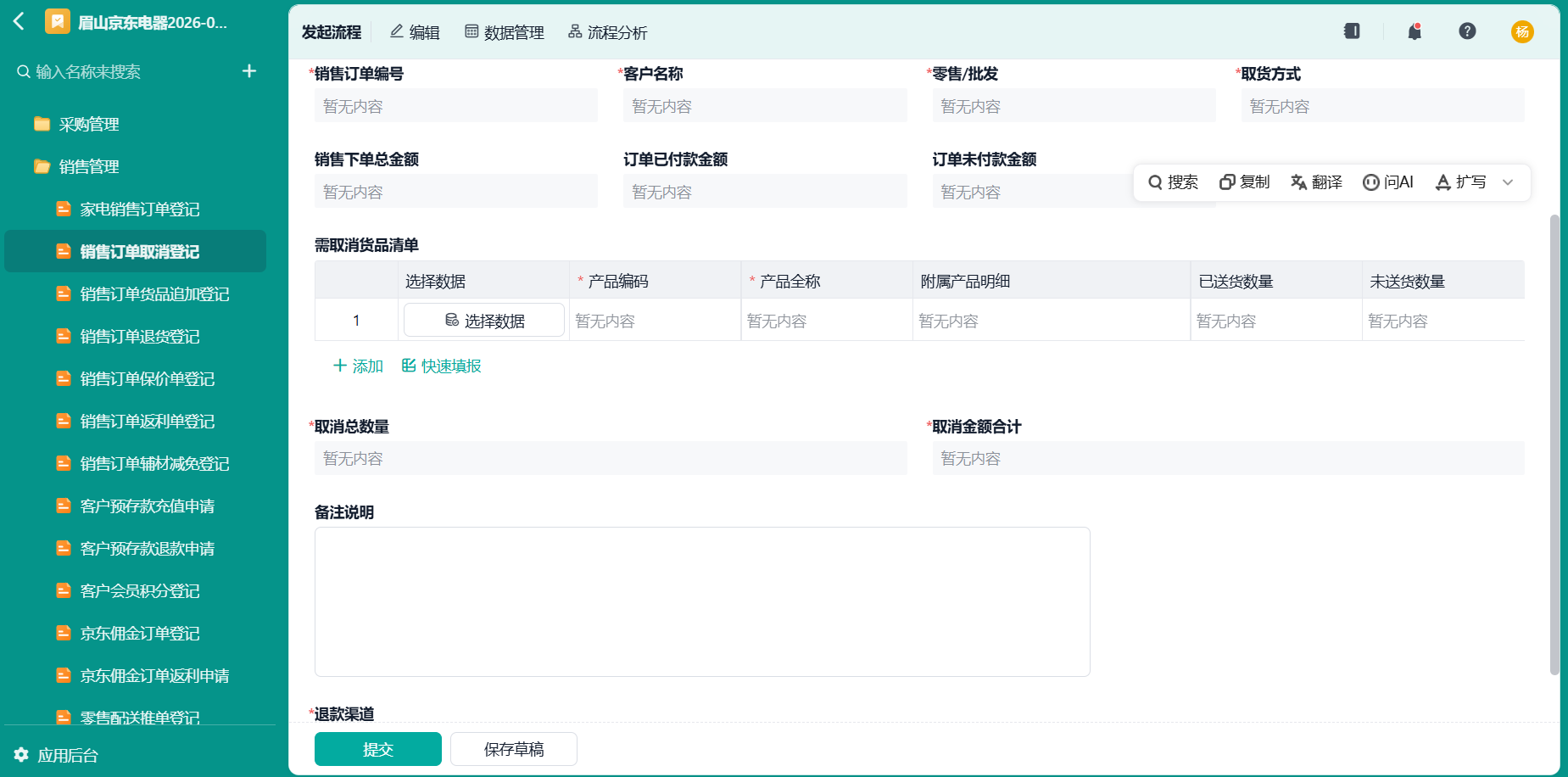Open the 数据管理 tab
This screenshot has height=777, width=1568.
[x=505, y=32]
